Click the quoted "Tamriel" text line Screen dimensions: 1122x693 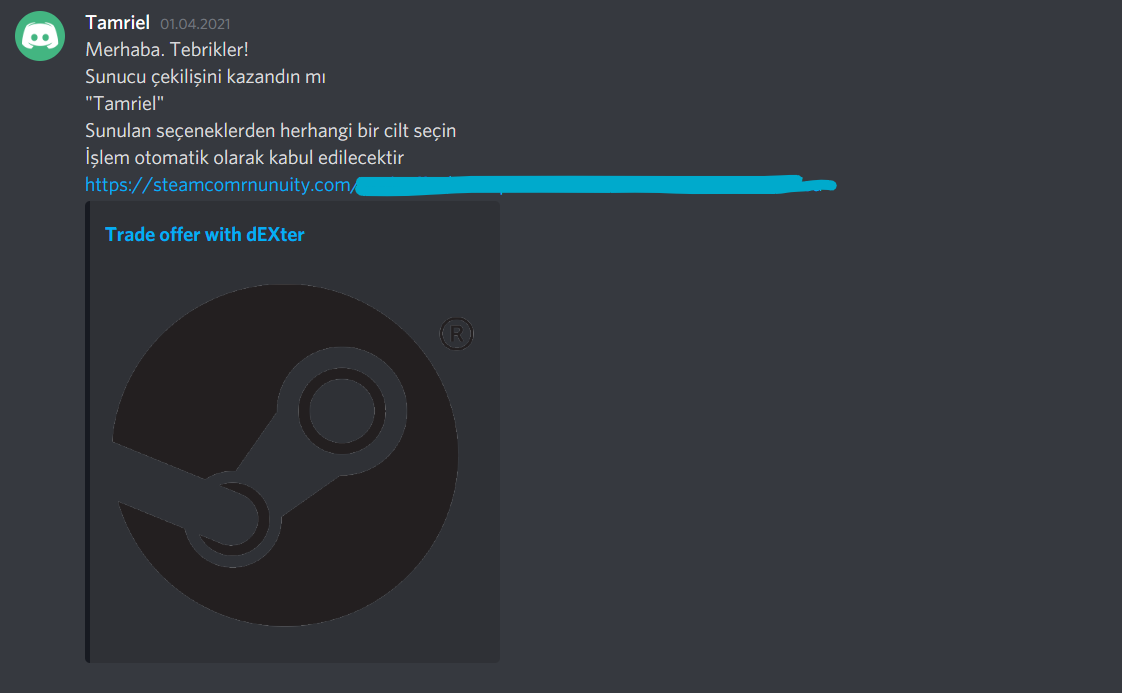click(x=125, y=104)
